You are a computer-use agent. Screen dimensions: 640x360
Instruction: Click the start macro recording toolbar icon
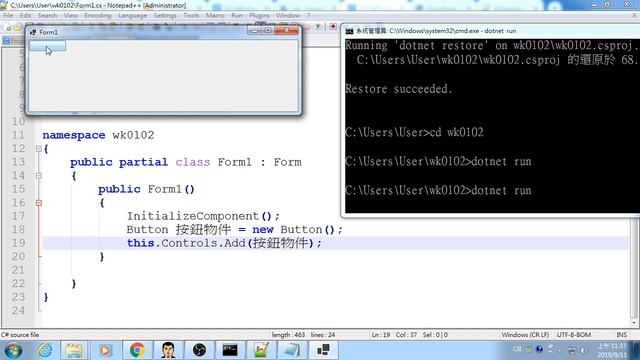point(333,27)
